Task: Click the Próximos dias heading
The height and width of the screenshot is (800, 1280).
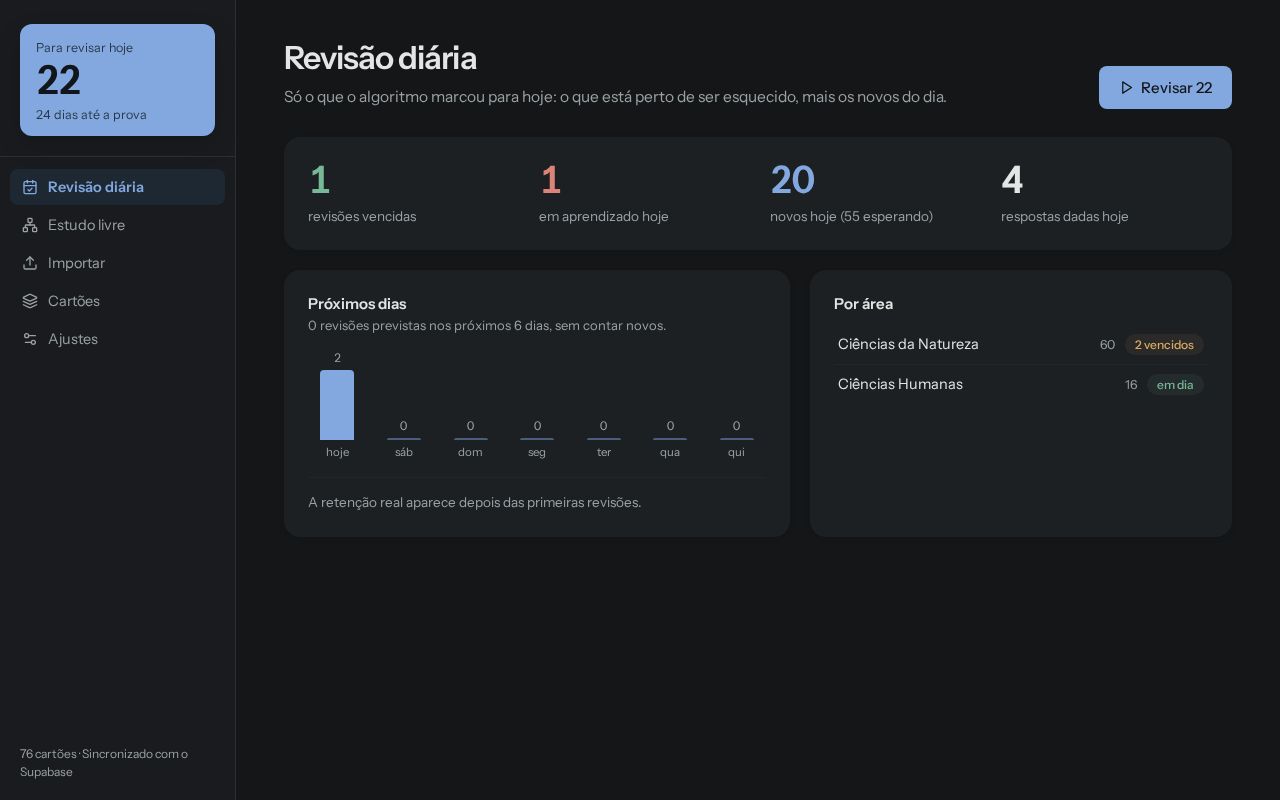Action: coord(357,304)
